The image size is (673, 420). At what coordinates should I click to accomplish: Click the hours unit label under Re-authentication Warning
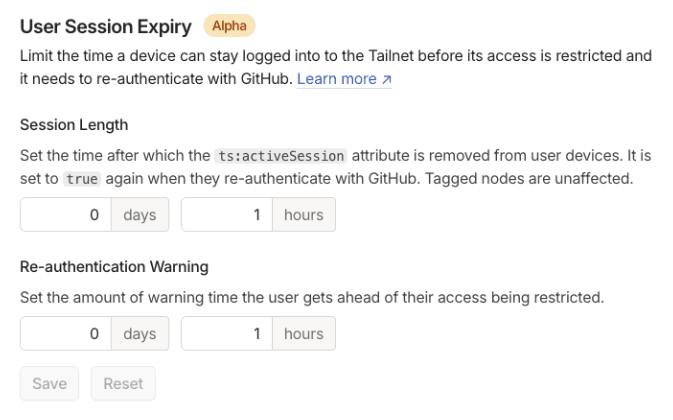304,334
